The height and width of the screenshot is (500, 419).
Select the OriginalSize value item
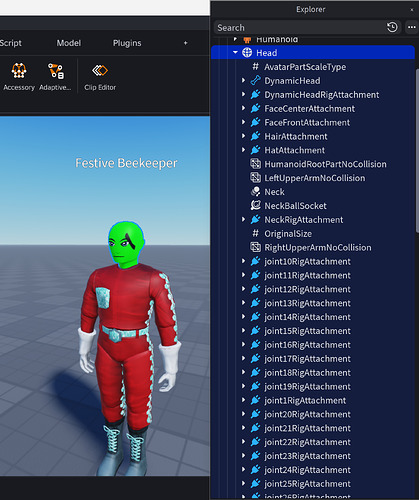click(288, 234)
